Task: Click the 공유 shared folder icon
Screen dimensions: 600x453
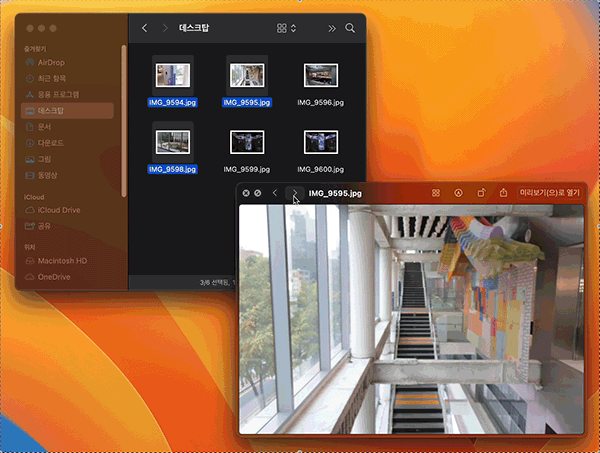Action: 30,226
